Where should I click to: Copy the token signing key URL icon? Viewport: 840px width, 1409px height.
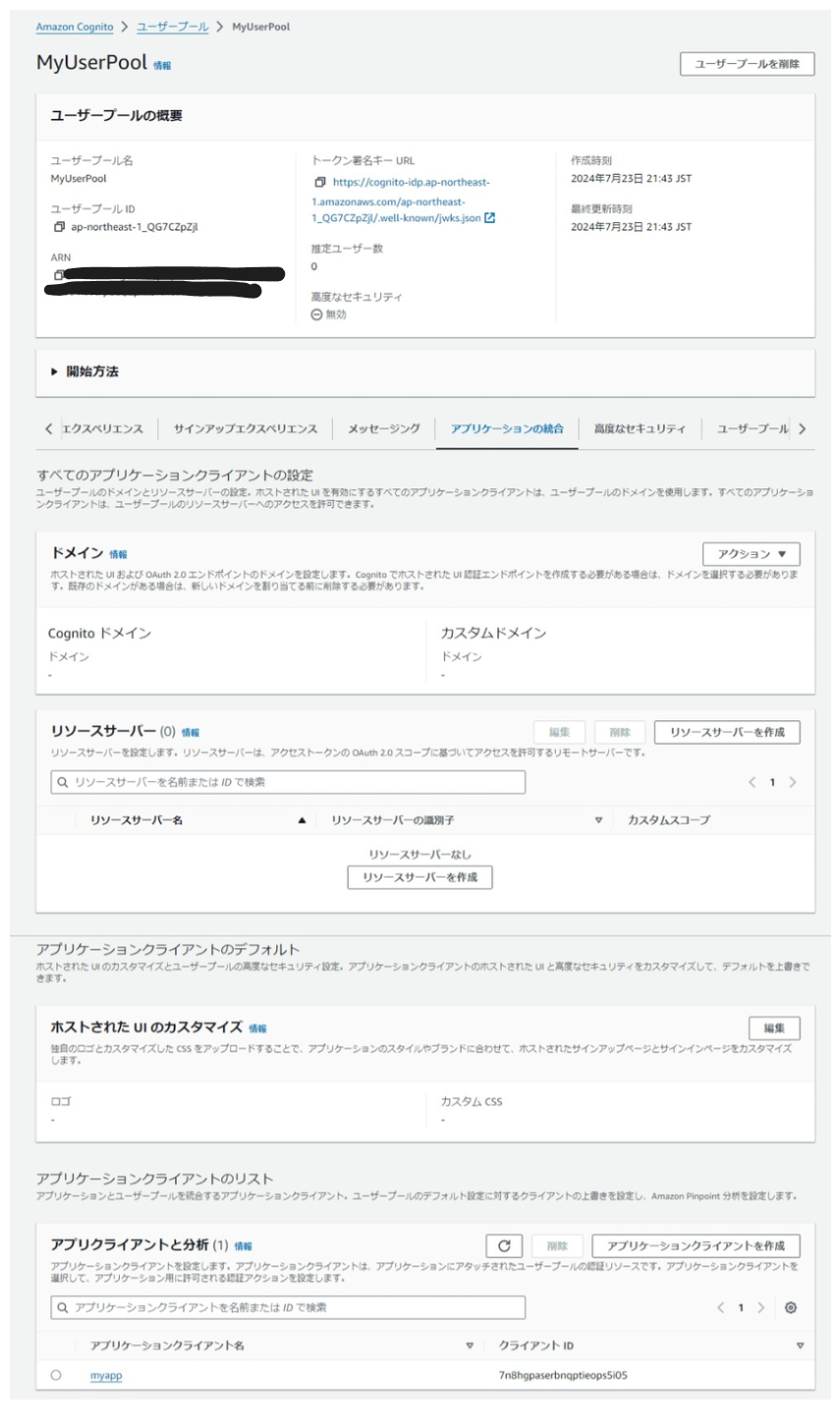(319, 183)
